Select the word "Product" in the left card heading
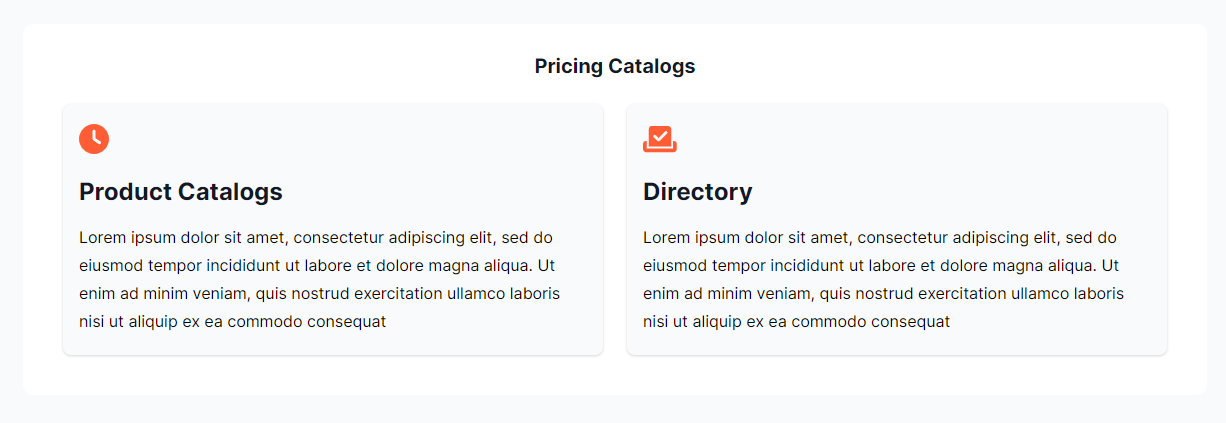The width and height of the screenshot is (1226, 423). pyautogui.click(x=125, y=191)
